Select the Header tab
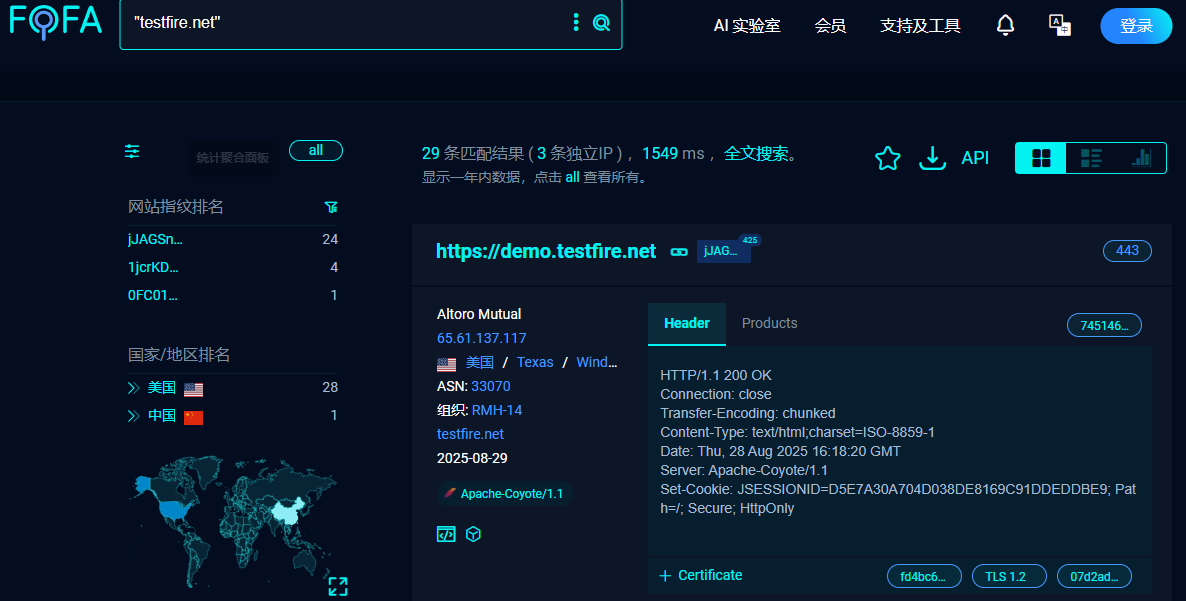The image size is (1186, 601). (687, 324)
